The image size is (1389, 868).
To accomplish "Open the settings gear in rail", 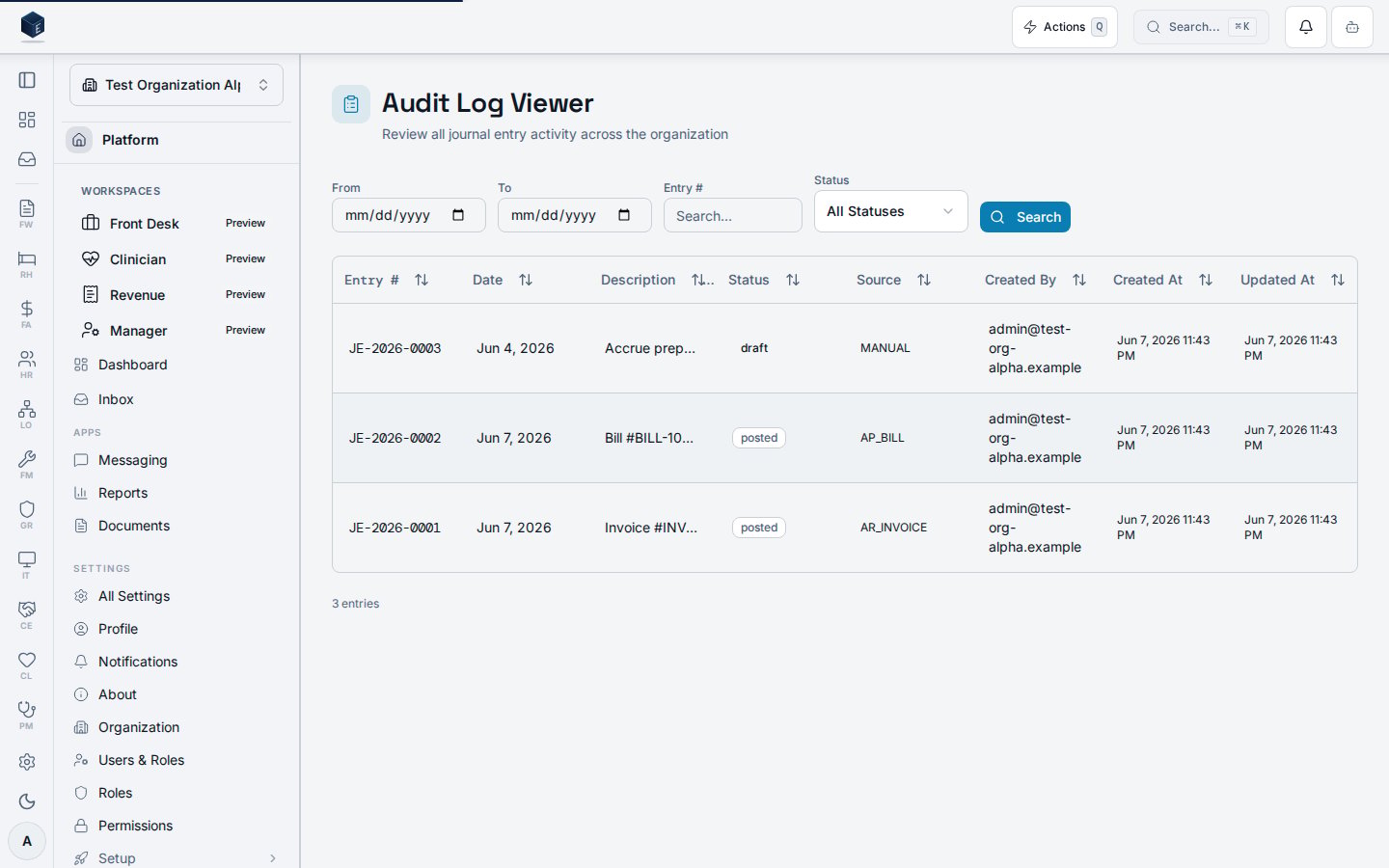I will click(27, 762).
